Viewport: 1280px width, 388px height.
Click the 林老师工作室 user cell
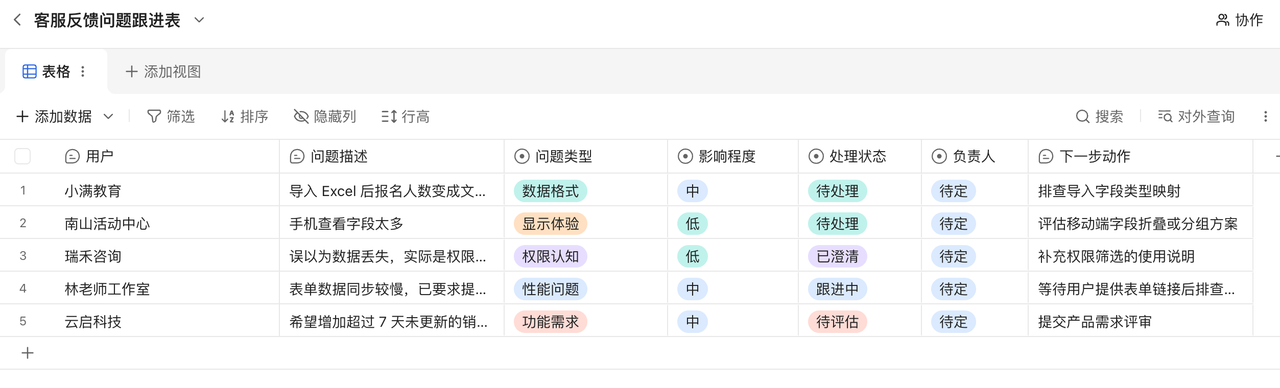tap(167, 289)
